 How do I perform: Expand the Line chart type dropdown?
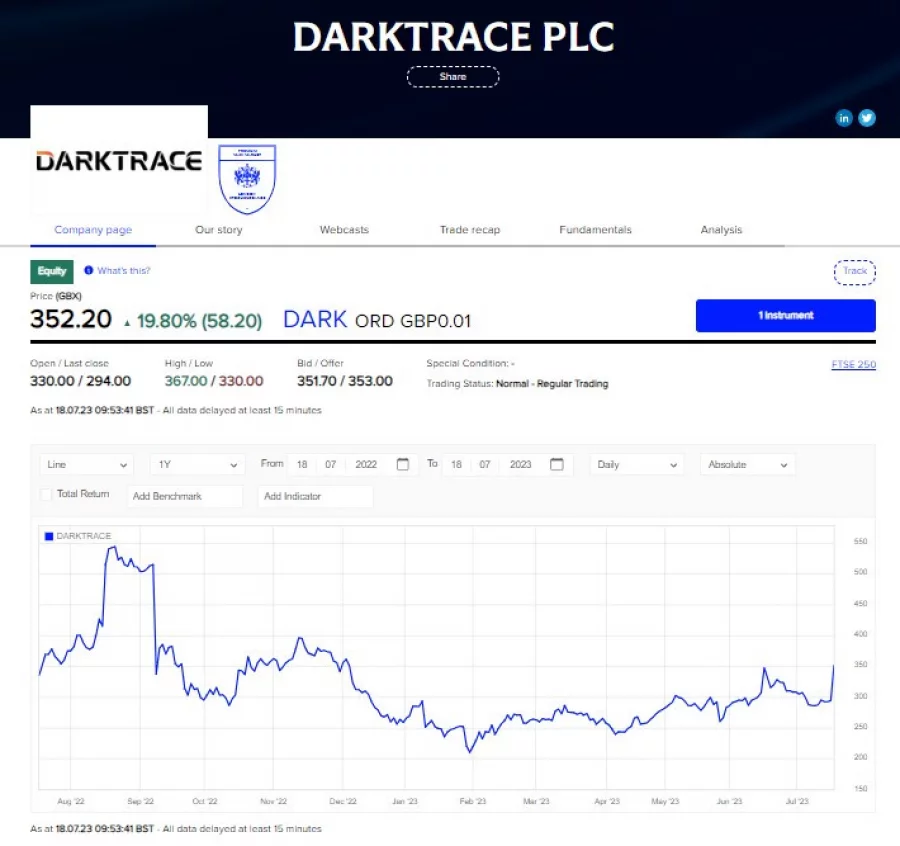tap(87, 465)
